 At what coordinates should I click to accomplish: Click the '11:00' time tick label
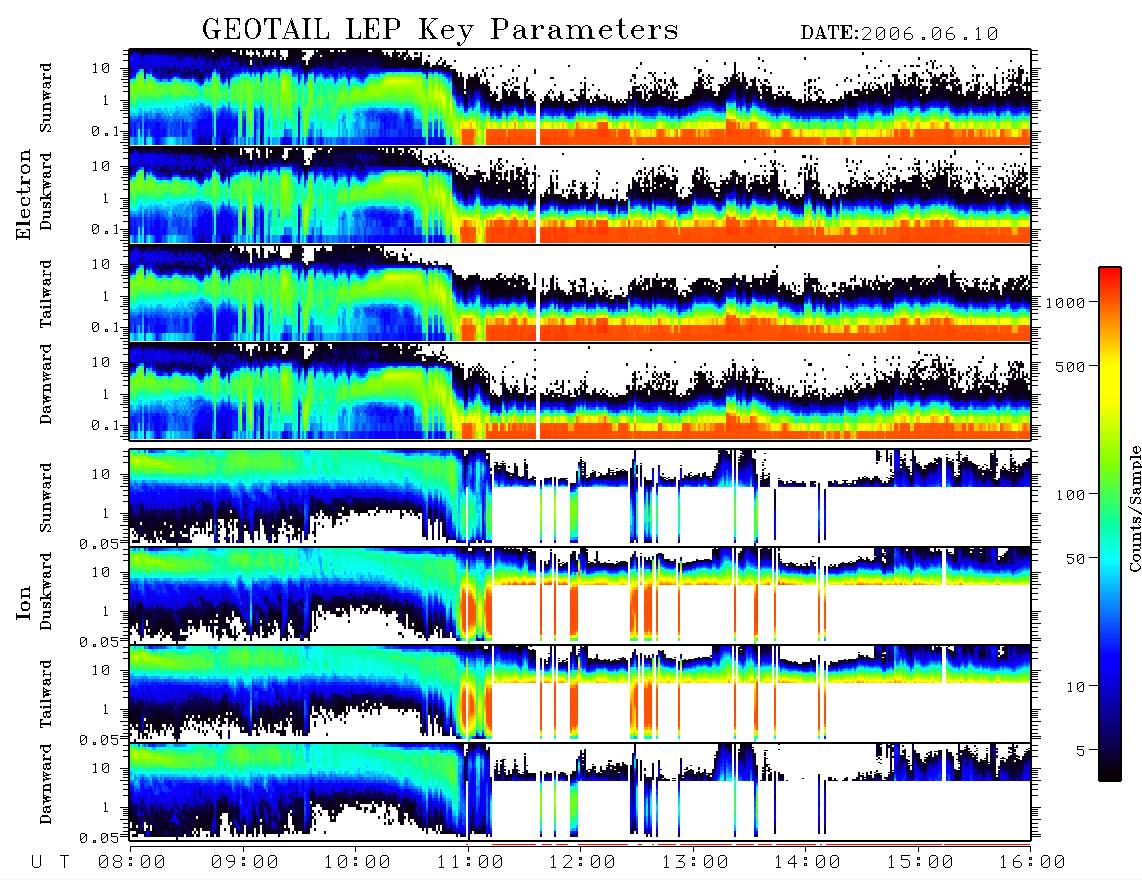(x=470, y=863)
